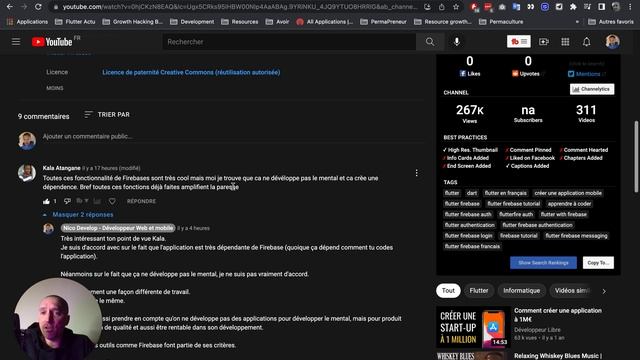640x360 pixels.
Task: Click the browser address bar URL
Action: (x=240, y=7)
